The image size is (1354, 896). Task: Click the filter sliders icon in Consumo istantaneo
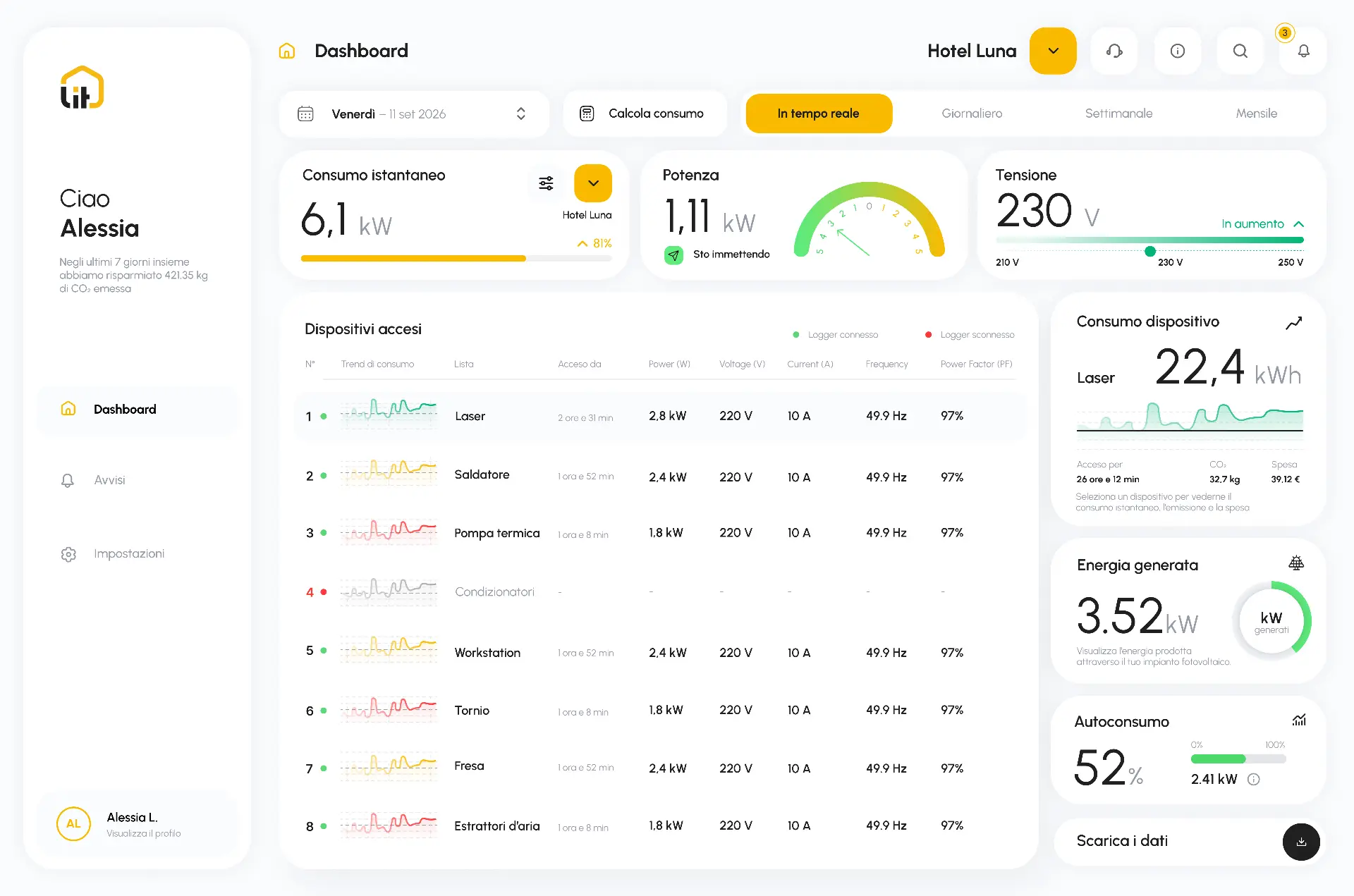pos(546,183)
